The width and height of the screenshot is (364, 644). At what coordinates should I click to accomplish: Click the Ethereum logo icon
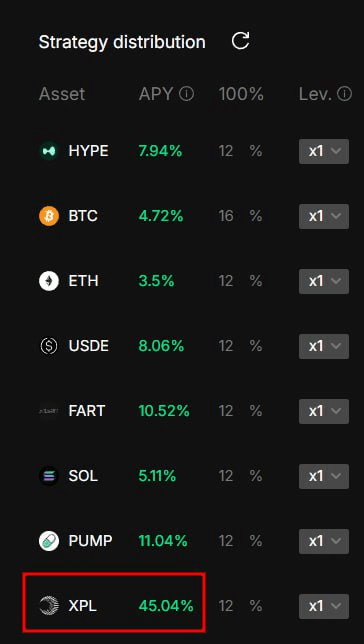(49, 281)
